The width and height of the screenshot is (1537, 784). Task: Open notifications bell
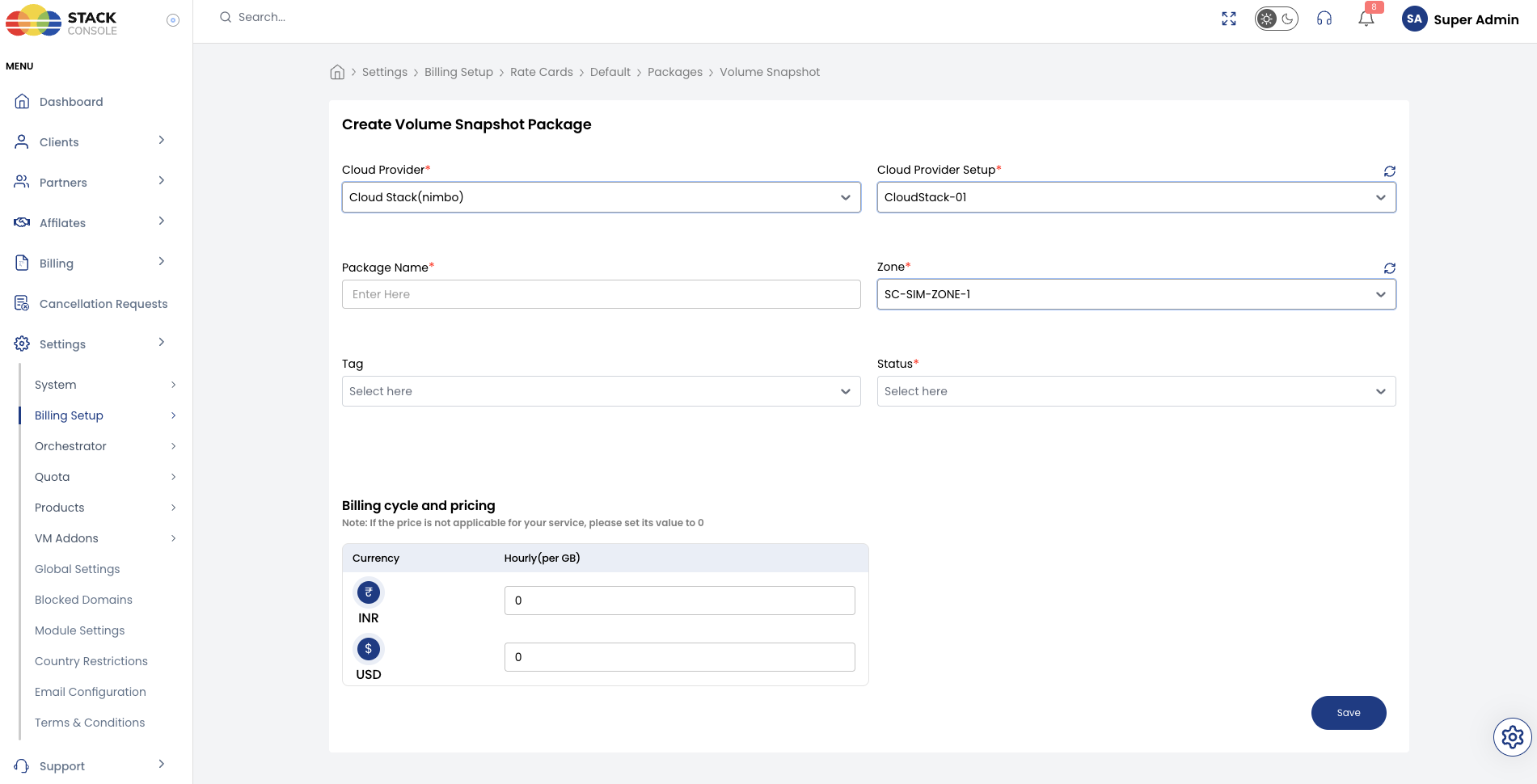point(1366,19)
